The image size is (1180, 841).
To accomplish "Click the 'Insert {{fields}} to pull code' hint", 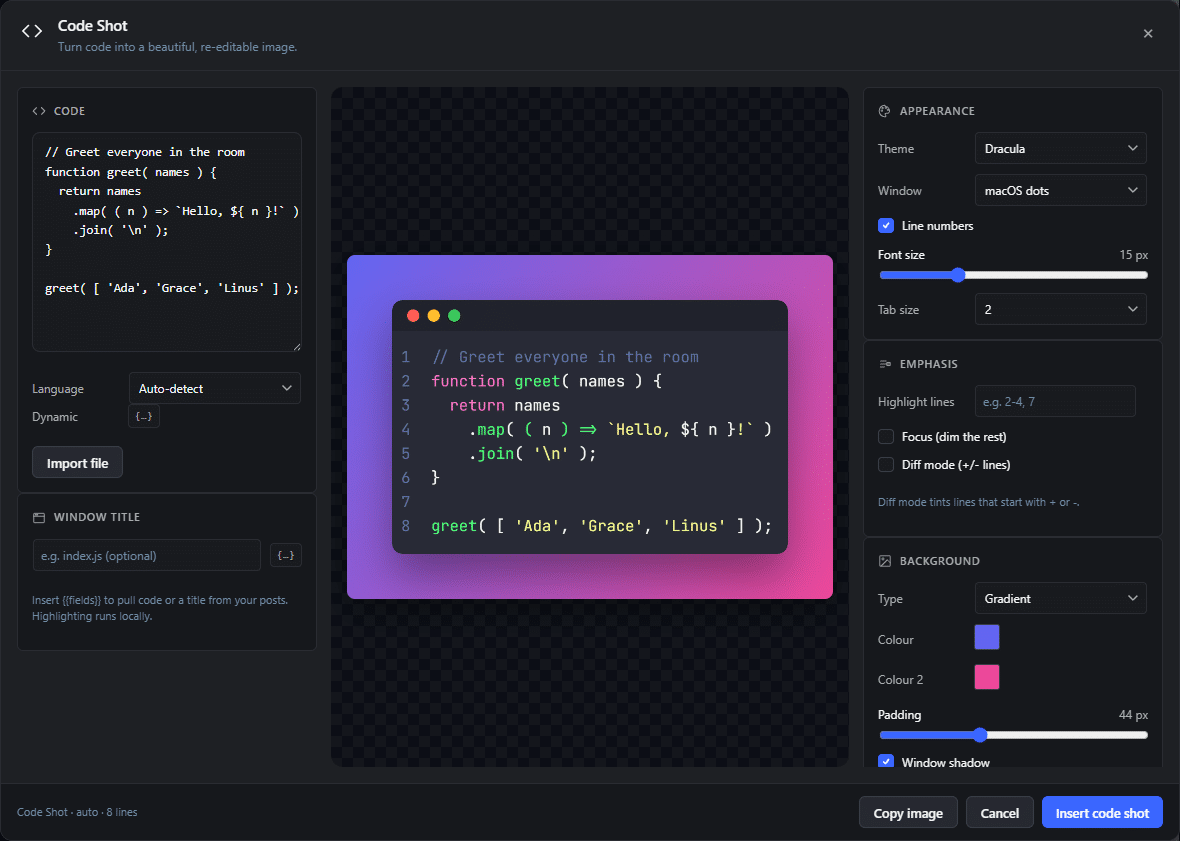I will (160, 608).
